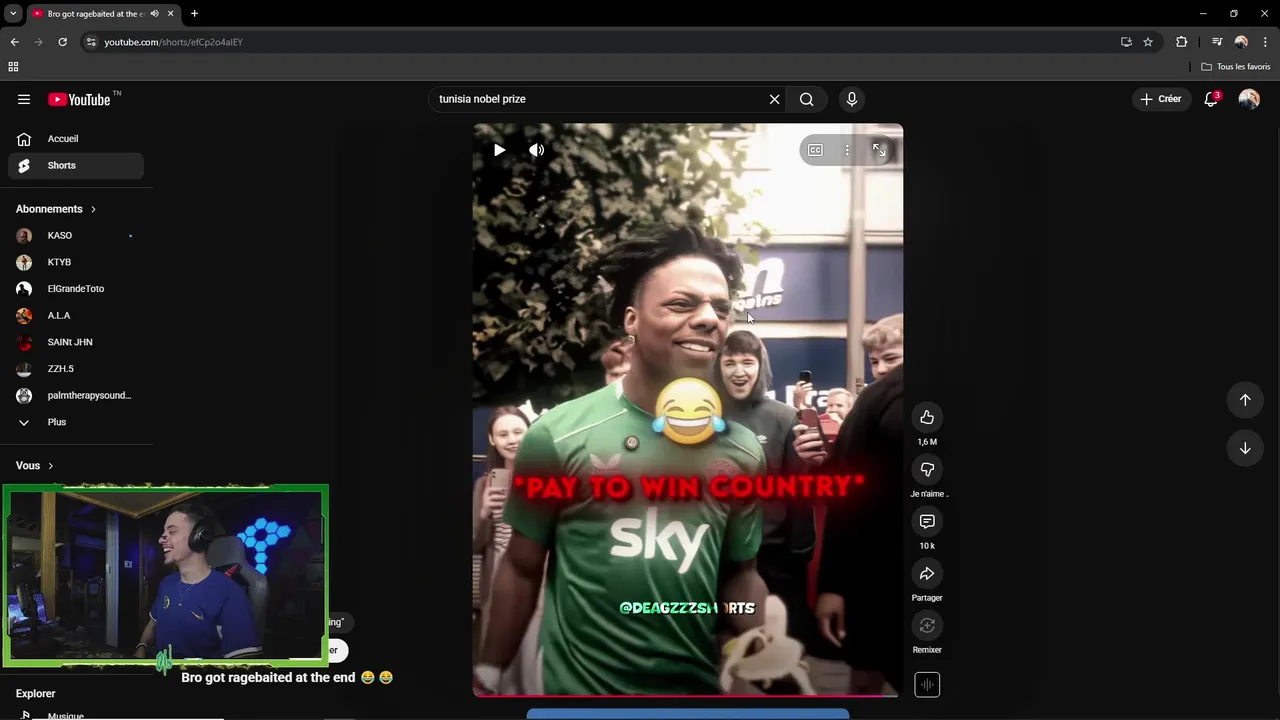The height and width of the screenshot is (720, 1280).
Task: Click the Short's red progress bar
Action: pos(688,695)
